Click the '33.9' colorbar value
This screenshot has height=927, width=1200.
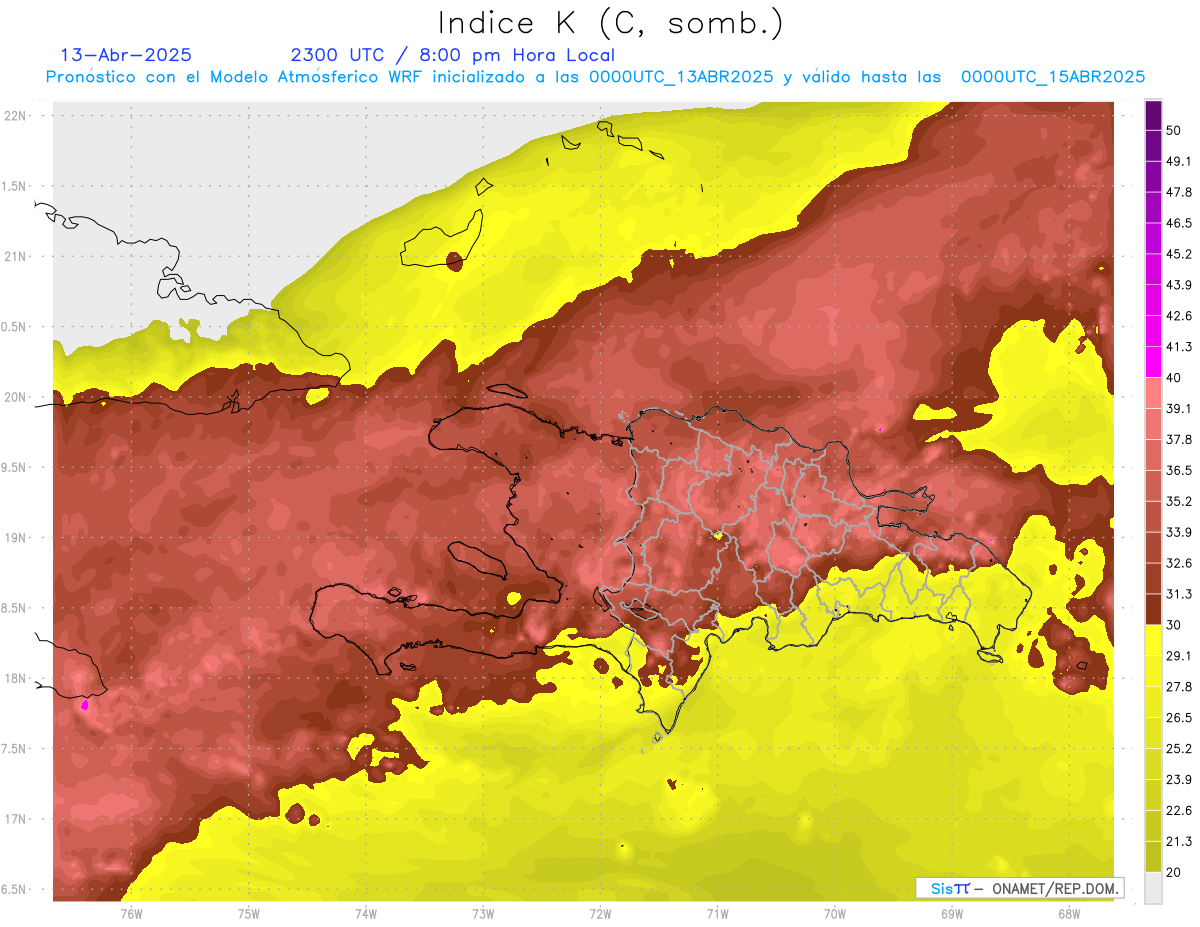[1179, 532]
